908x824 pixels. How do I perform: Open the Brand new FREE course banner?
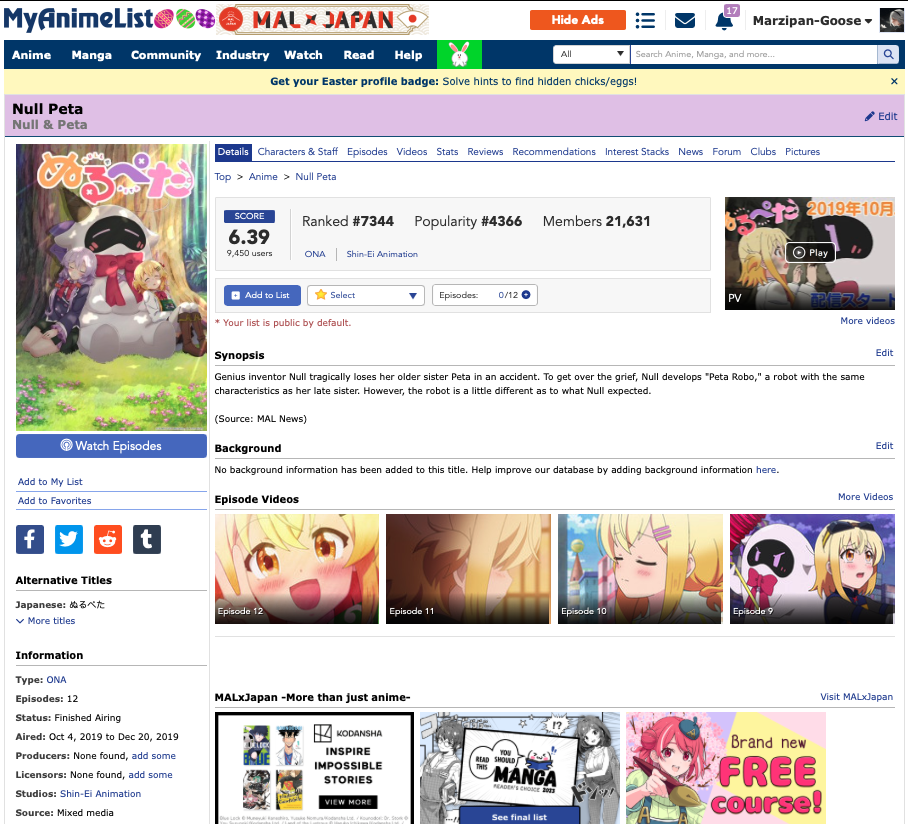726,768
